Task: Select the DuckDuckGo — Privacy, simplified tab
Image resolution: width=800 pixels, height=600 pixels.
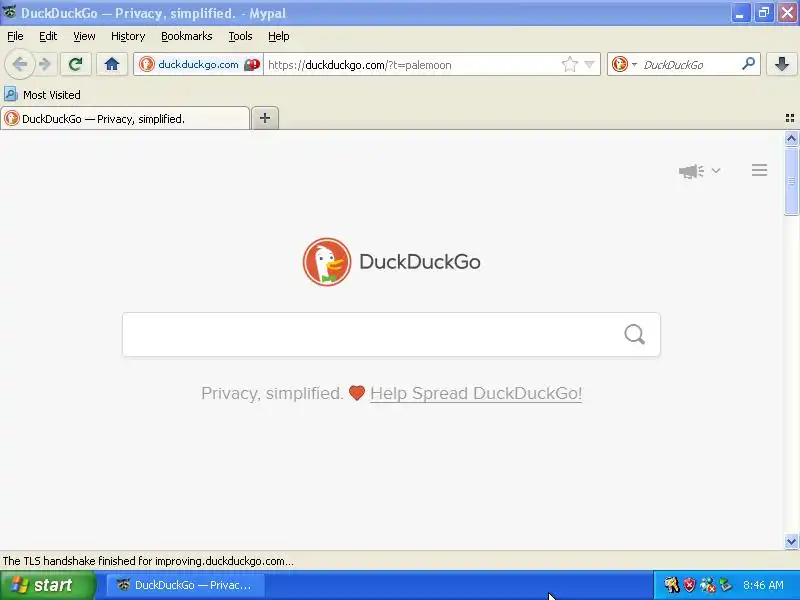Action: click(125, 119)
